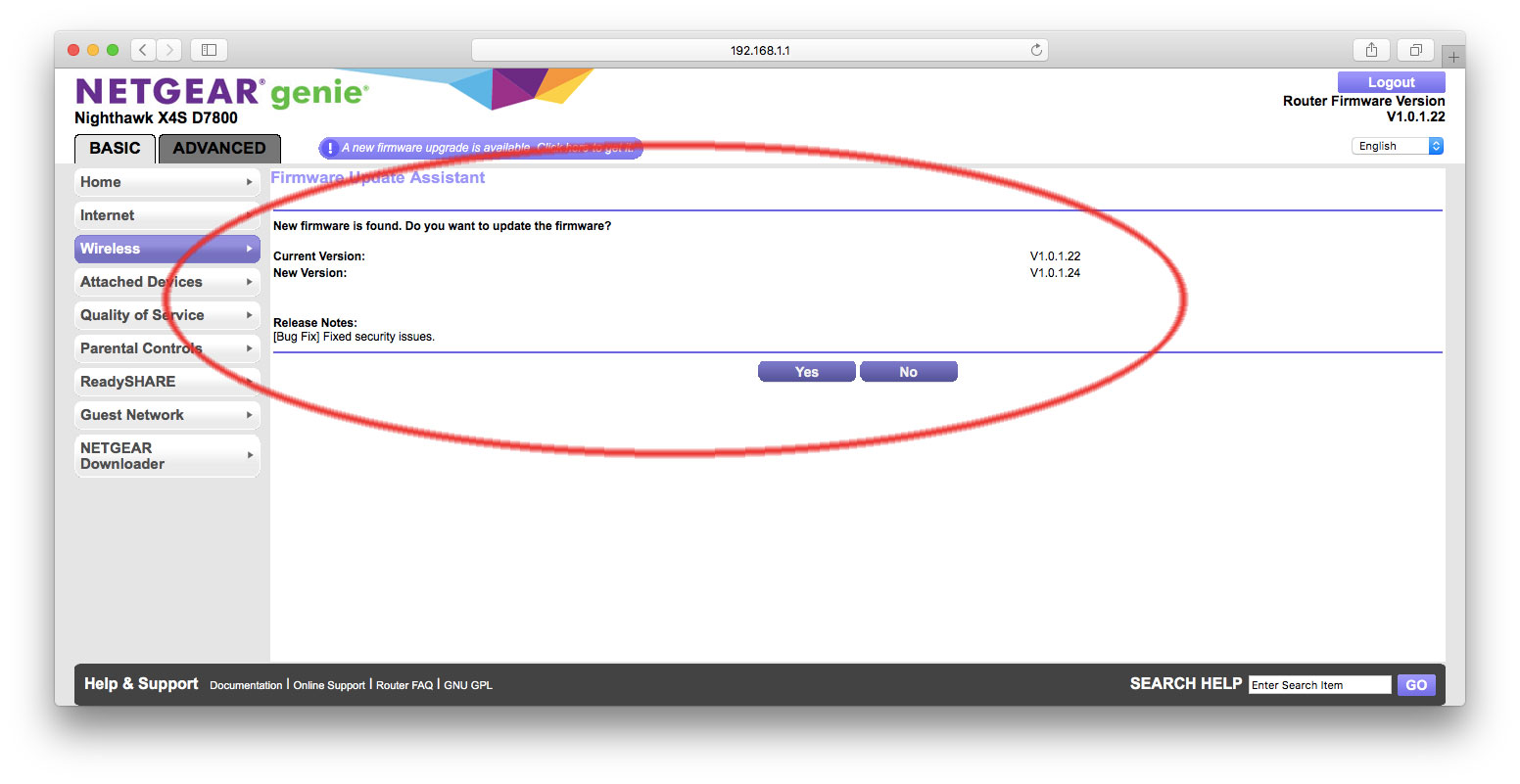
Task: Open the Internet settings page
Action: pos(167,215)
